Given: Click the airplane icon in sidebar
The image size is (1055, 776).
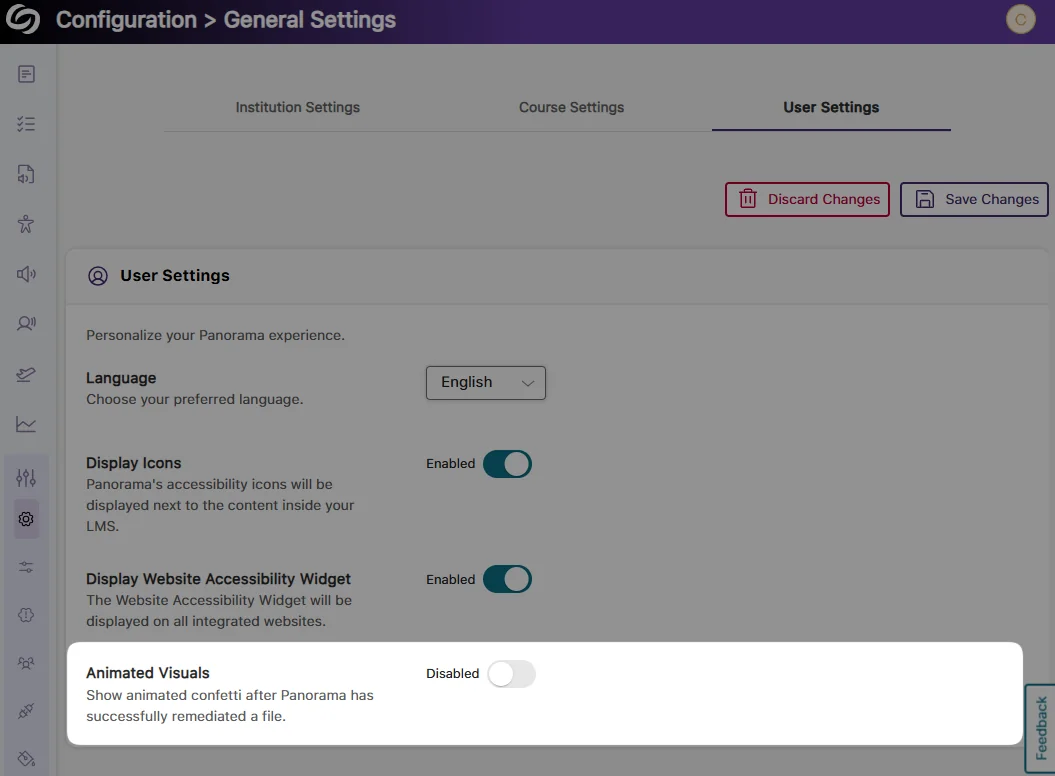Looking at the screenshot, I should pyautogui.click(x=26, y=374).
